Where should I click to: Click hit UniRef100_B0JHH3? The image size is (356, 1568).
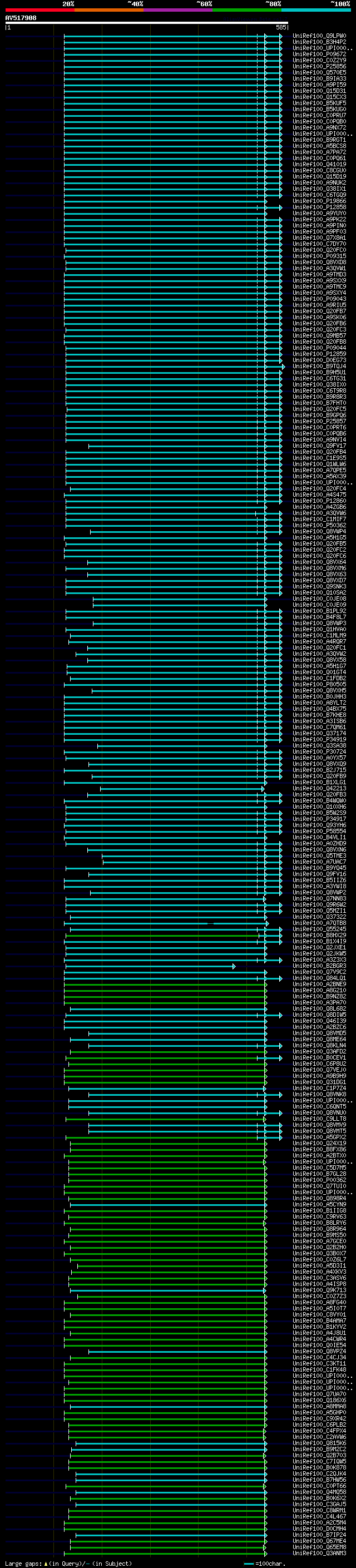[319, 697]
